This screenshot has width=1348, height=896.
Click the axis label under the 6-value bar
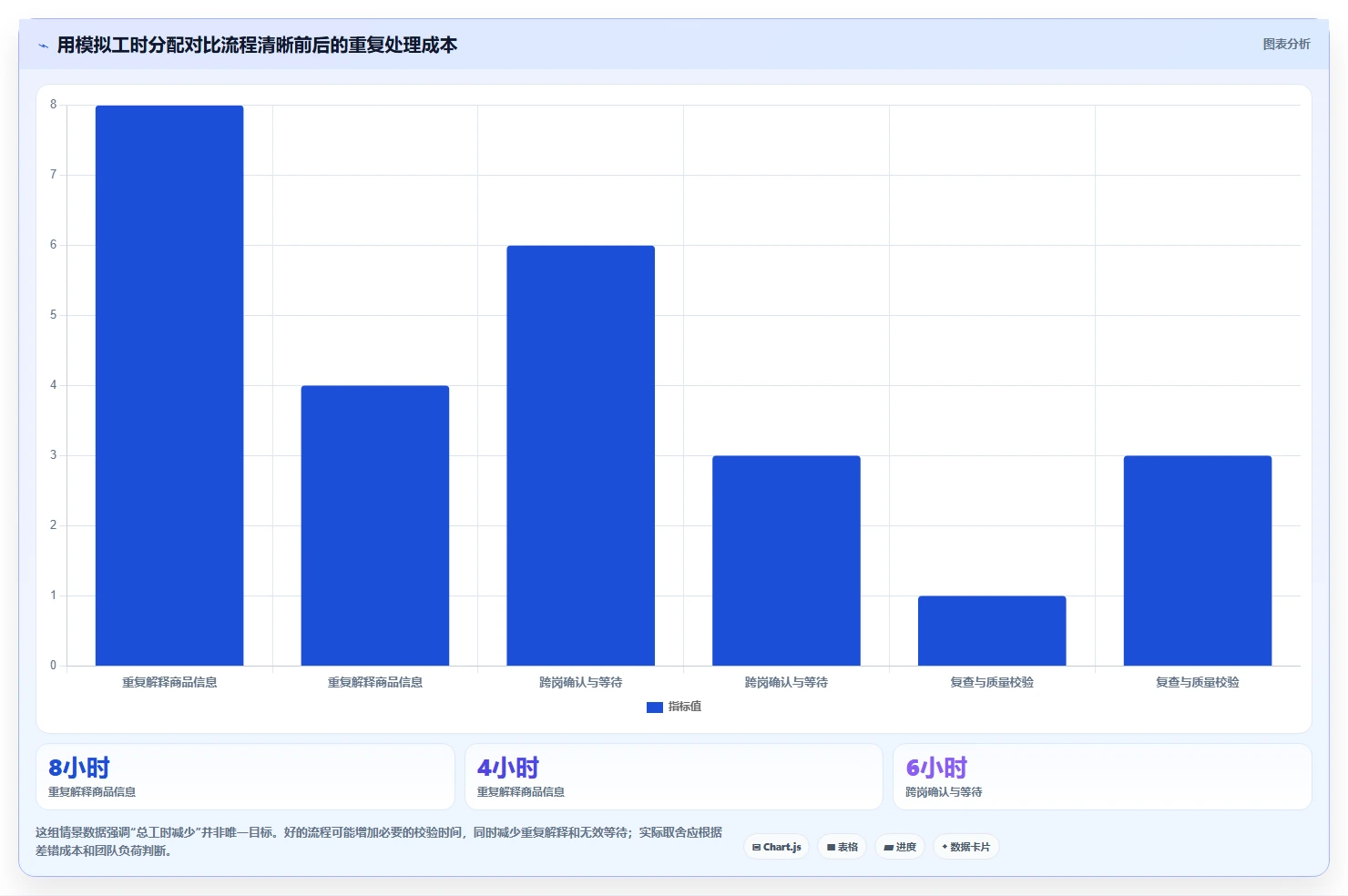click(x=581, y=682)
